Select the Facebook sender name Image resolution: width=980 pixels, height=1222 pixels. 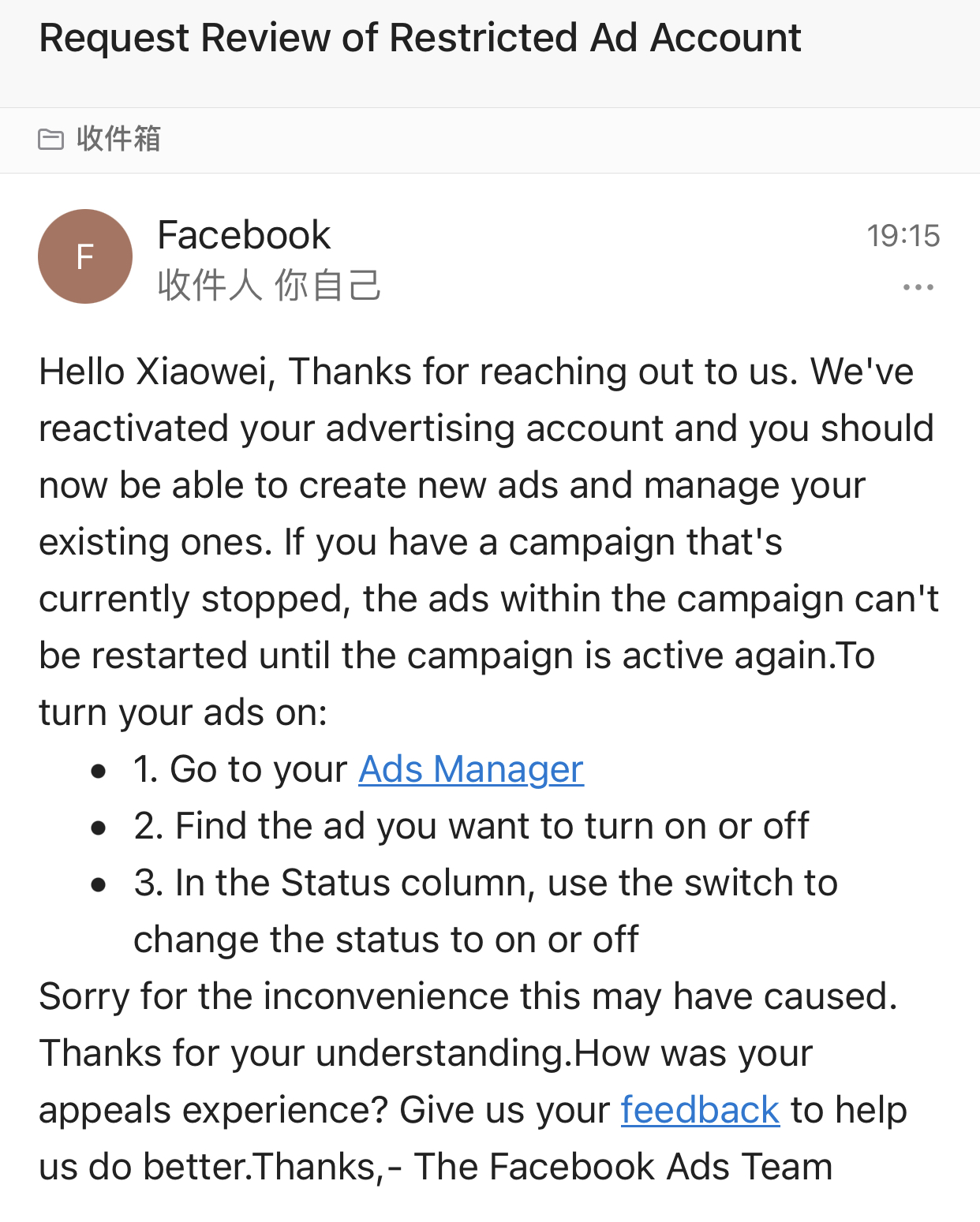tap(244, 235)
